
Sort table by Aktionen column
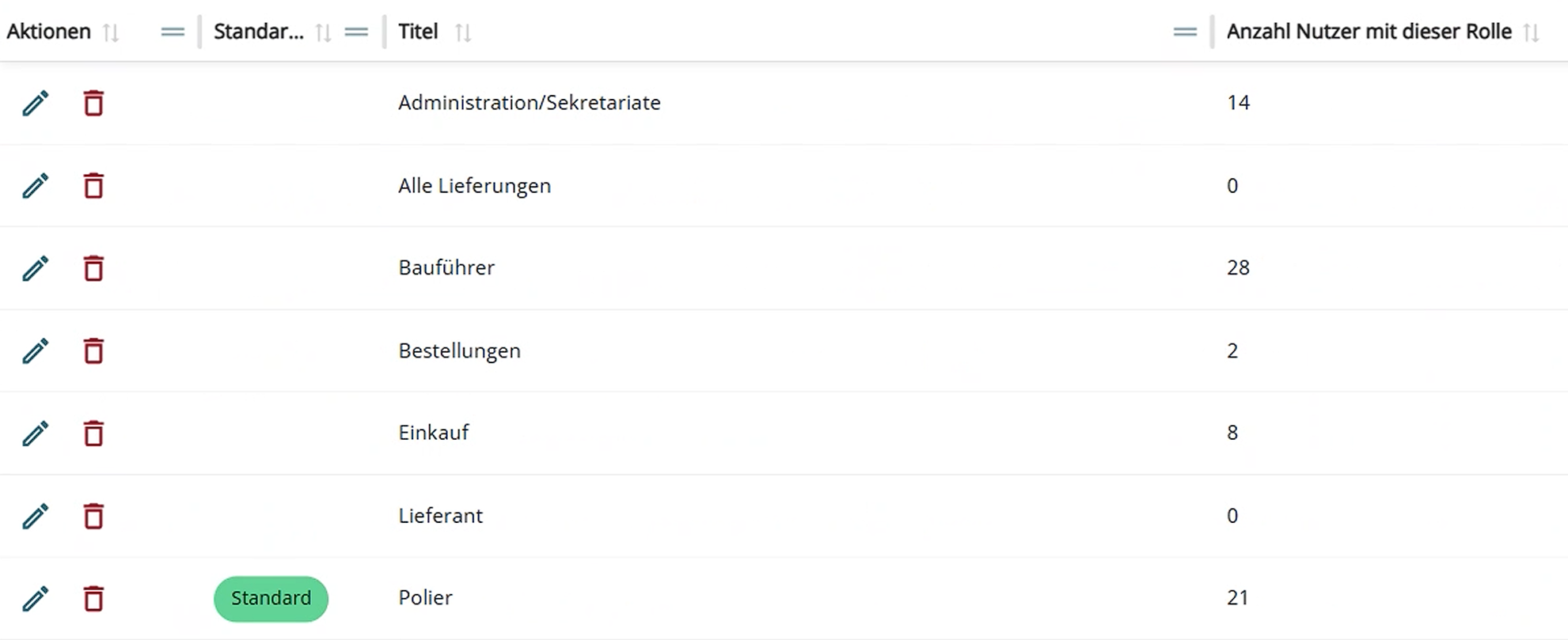[111, 32]
